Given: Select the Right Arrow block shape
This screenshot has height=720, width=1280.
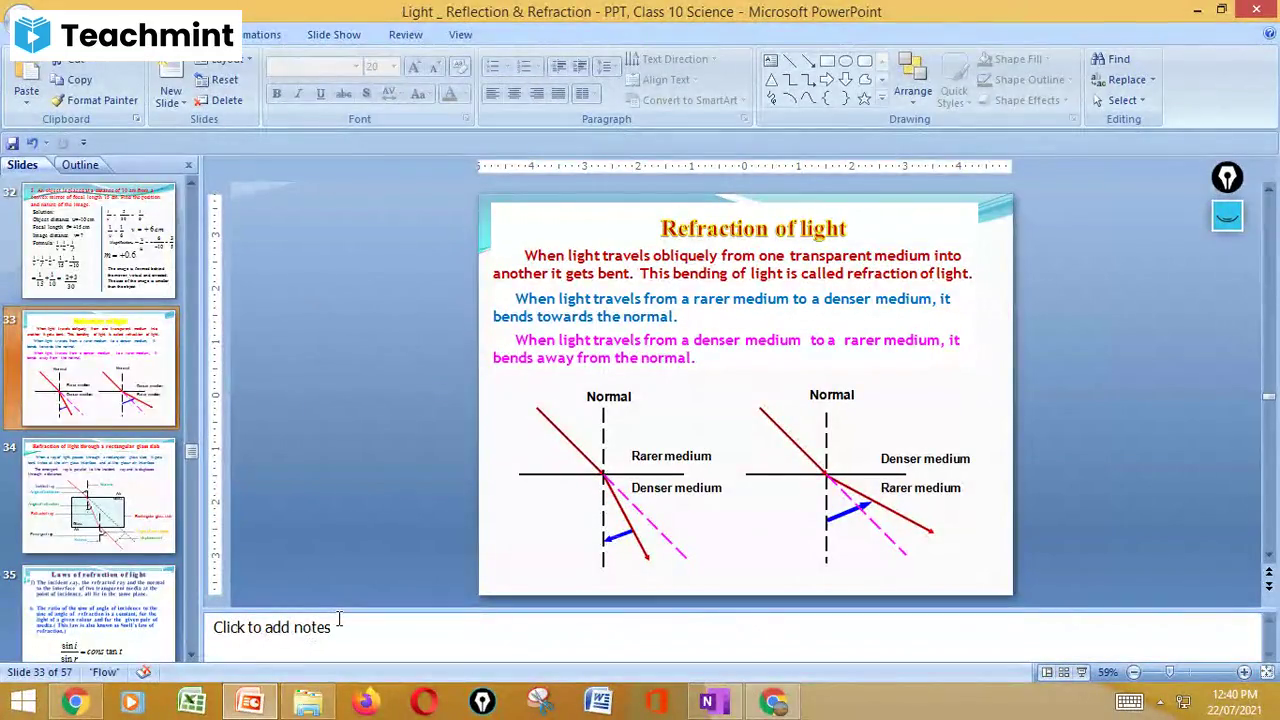Looking at the screenshot, I should (827, 80).
